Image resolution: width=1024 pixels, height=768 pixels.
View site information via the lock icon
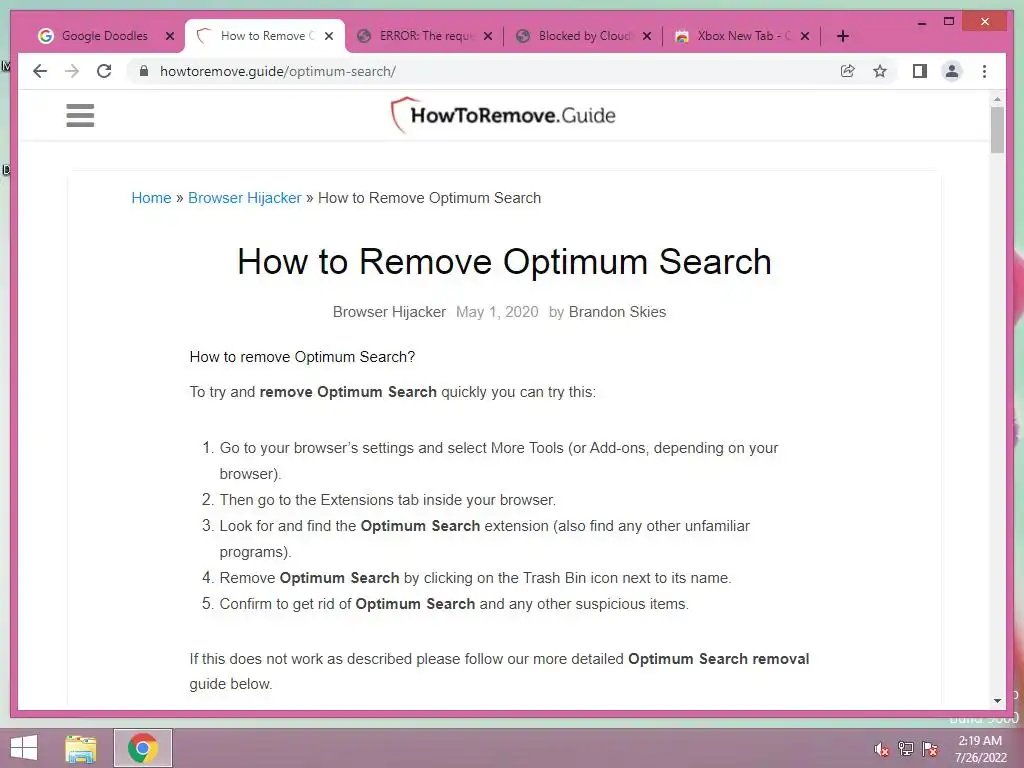click(x=144, y=71)
